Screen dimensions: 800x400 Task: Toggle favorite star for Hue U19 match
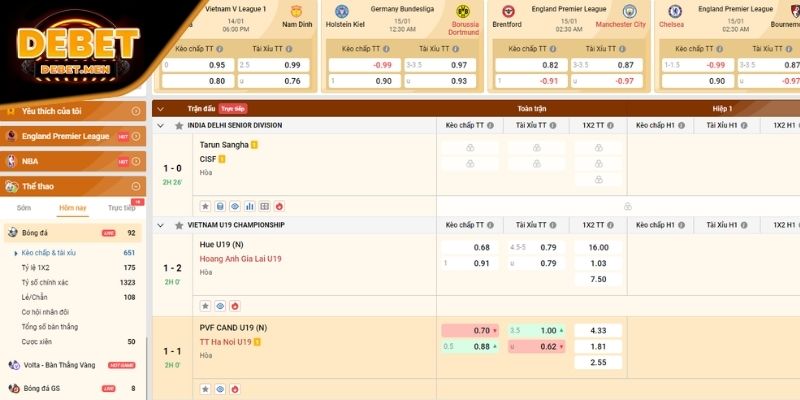tap(205, 306)
